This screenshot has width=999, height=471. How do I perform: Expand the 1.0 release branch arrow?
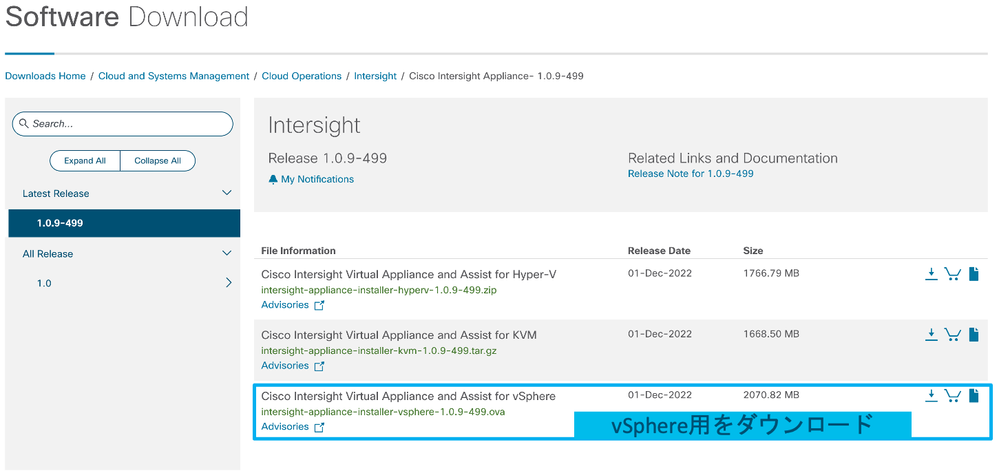pos(228,283)
